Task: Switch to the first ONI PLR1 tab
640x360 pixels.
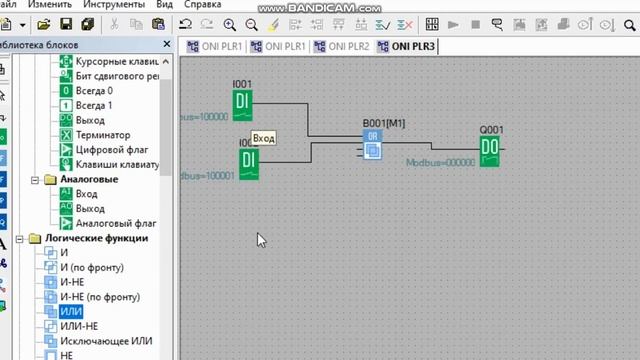Action: pyautogui.click(x=215, y=47)
